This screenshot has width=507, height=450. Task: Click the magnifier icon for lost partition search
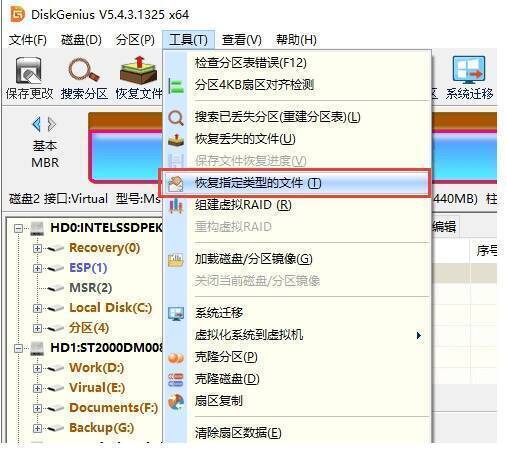pyautogui.click(x=176, y=118)
